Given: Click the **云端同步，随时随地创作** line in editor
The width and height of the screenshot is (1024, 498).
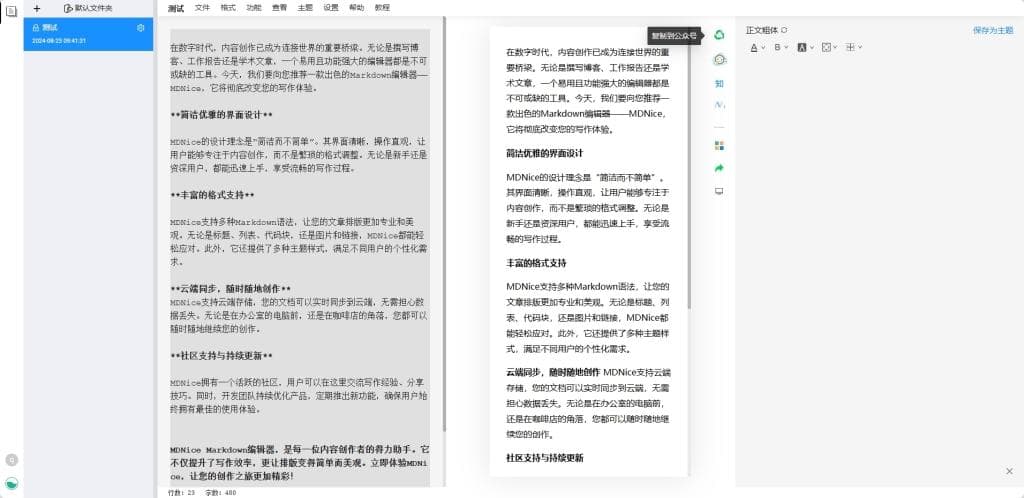Looking at the screenshot, I should [x=231, y=288].
